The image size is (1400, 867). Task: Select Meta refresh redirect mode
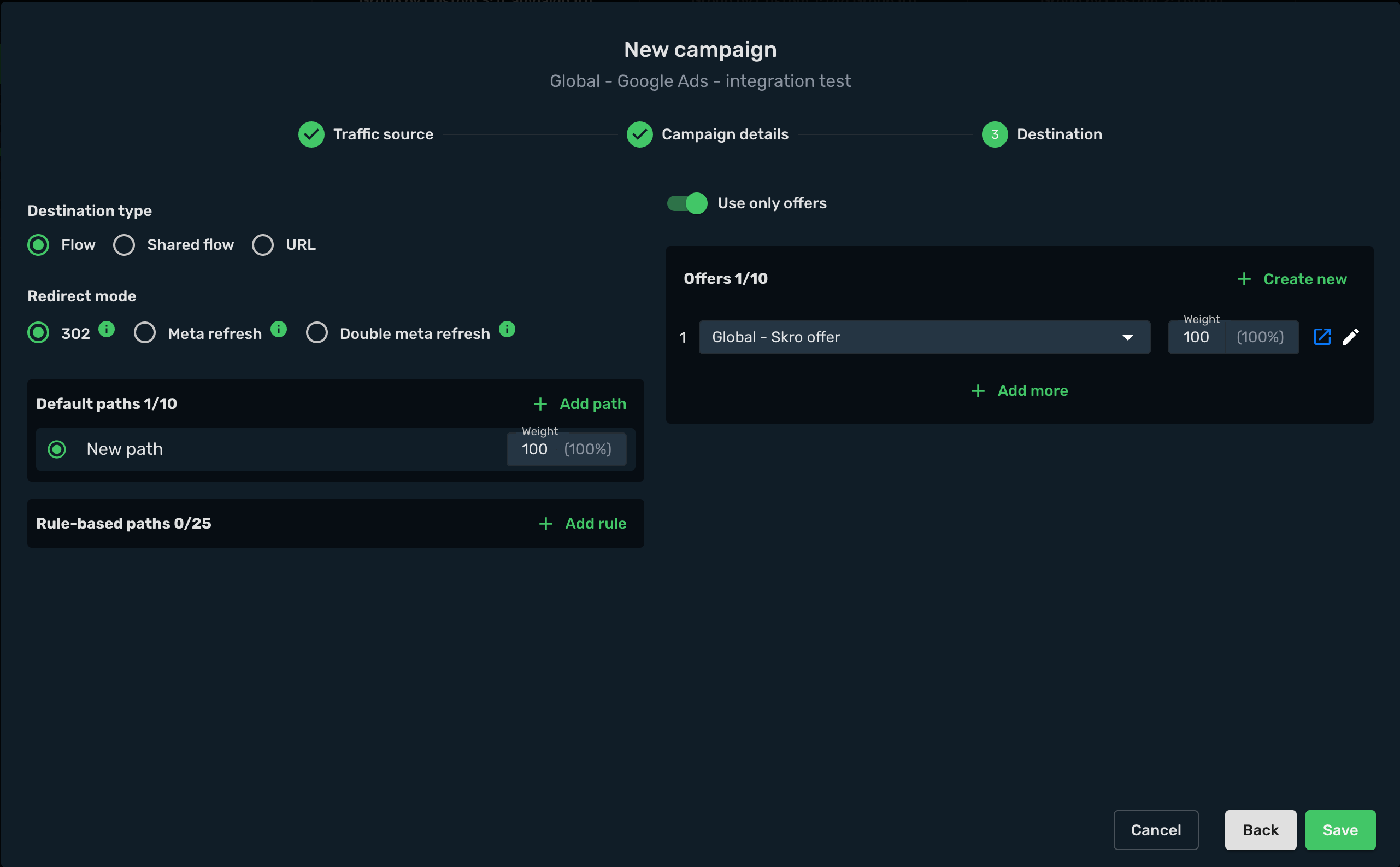click(x=144, y=332)
